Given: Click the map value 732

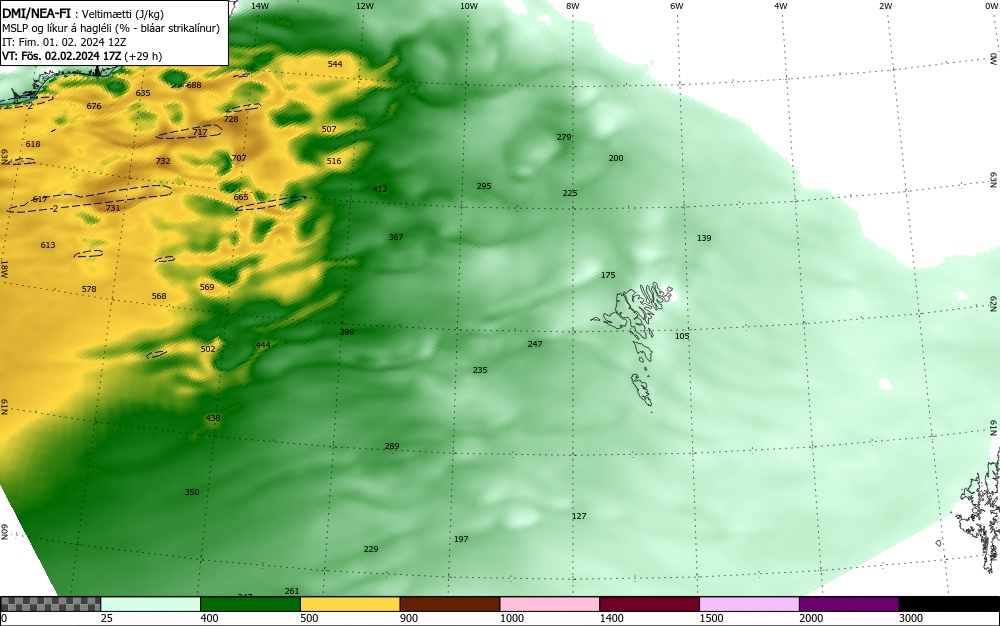Looking at the screenshot, I should 163,161.
